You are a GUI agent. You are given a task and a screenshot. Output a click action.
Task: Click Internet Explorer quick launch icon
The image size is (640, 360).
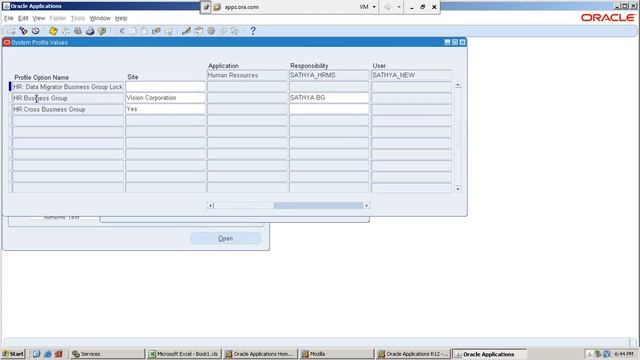[x=47, y=354]
